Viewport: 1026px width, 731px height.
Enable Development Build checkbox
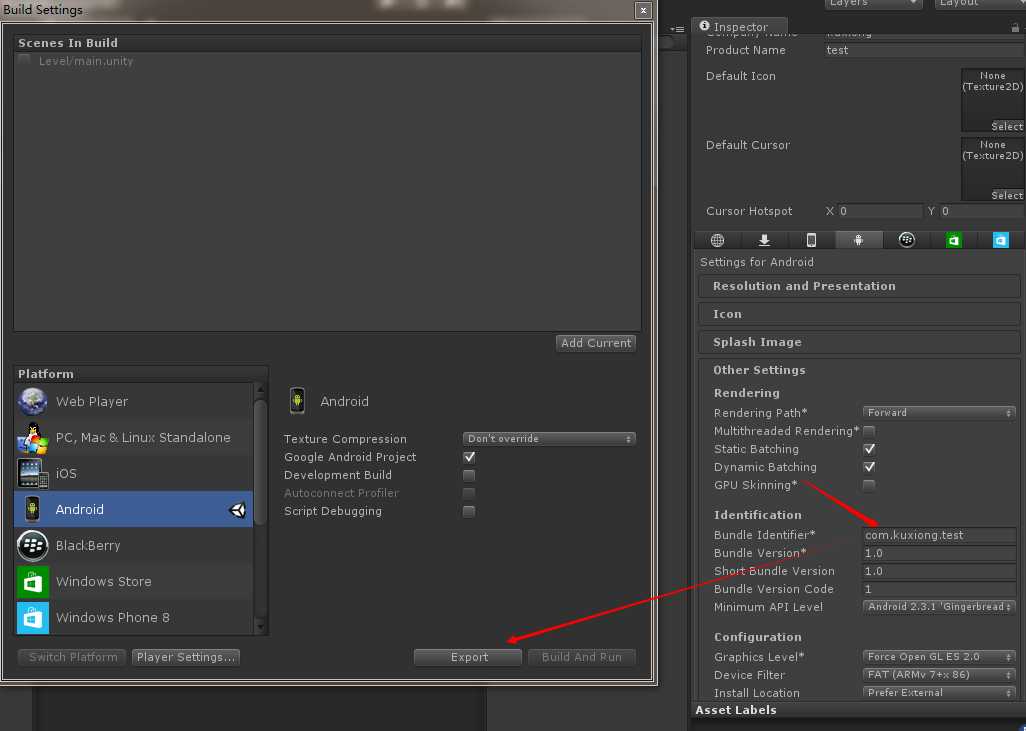point(469,475)
